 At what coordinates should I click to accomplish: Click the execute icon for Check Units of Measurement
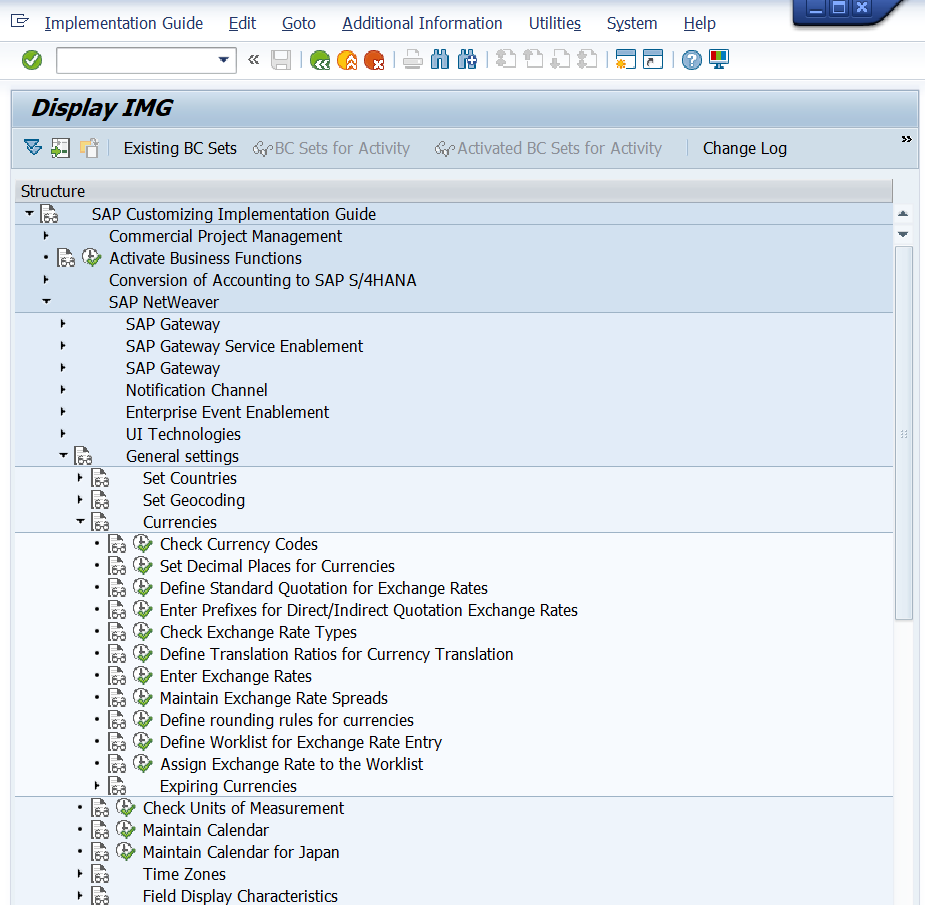click(126, 808)
